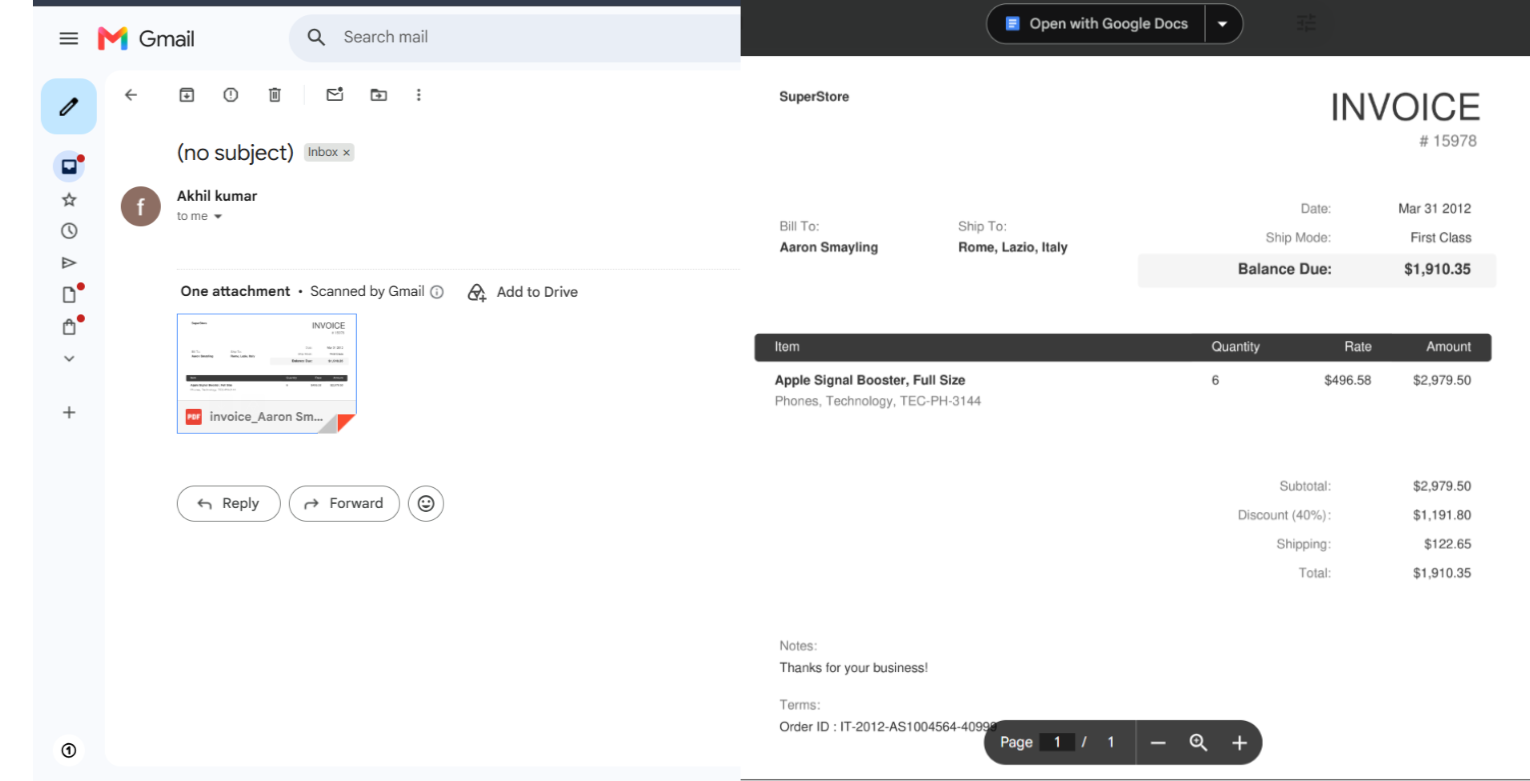Open the More options three-dot menu

tap(418, 95)
